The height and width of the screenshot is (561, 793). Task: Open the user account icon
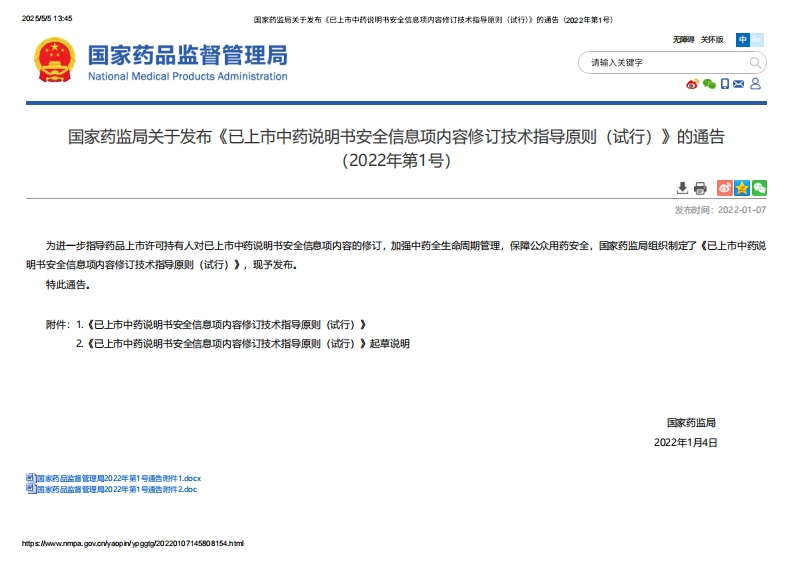756,84
